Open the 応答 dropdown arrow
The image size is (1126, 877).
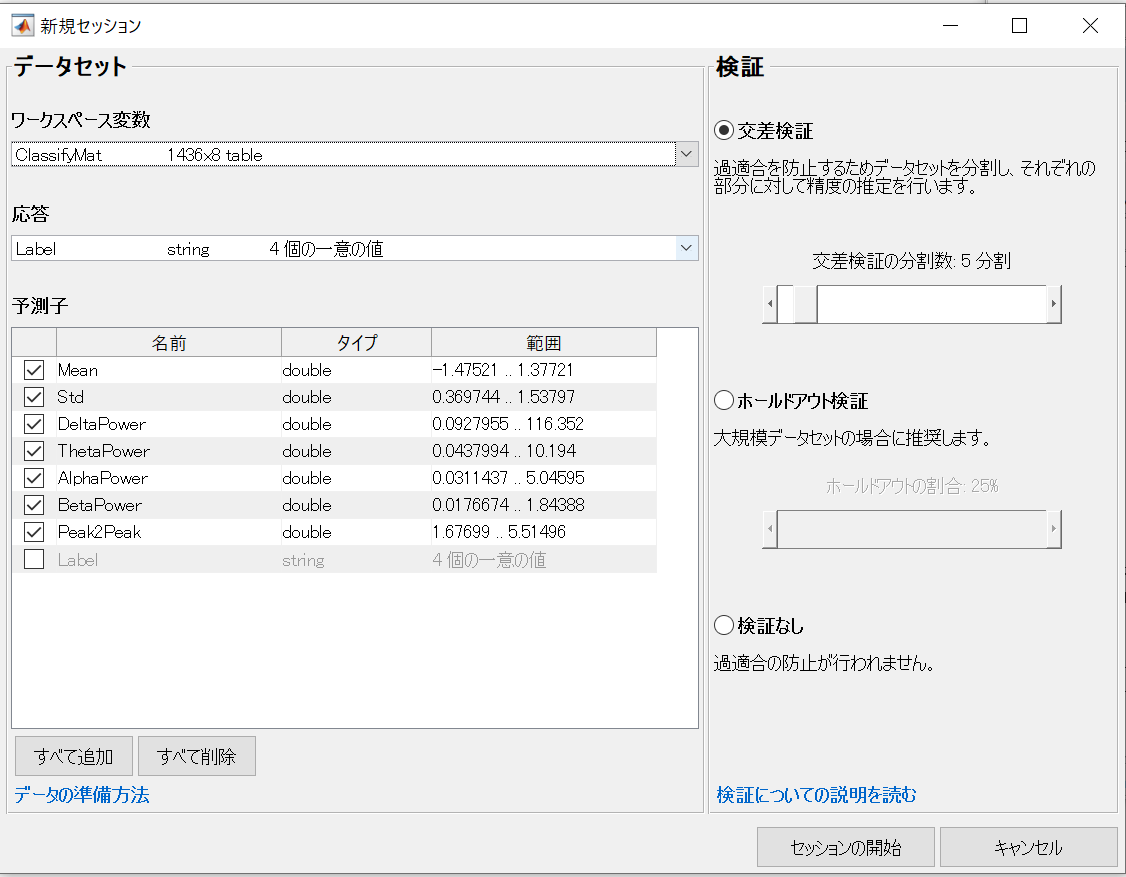[687, 248]
